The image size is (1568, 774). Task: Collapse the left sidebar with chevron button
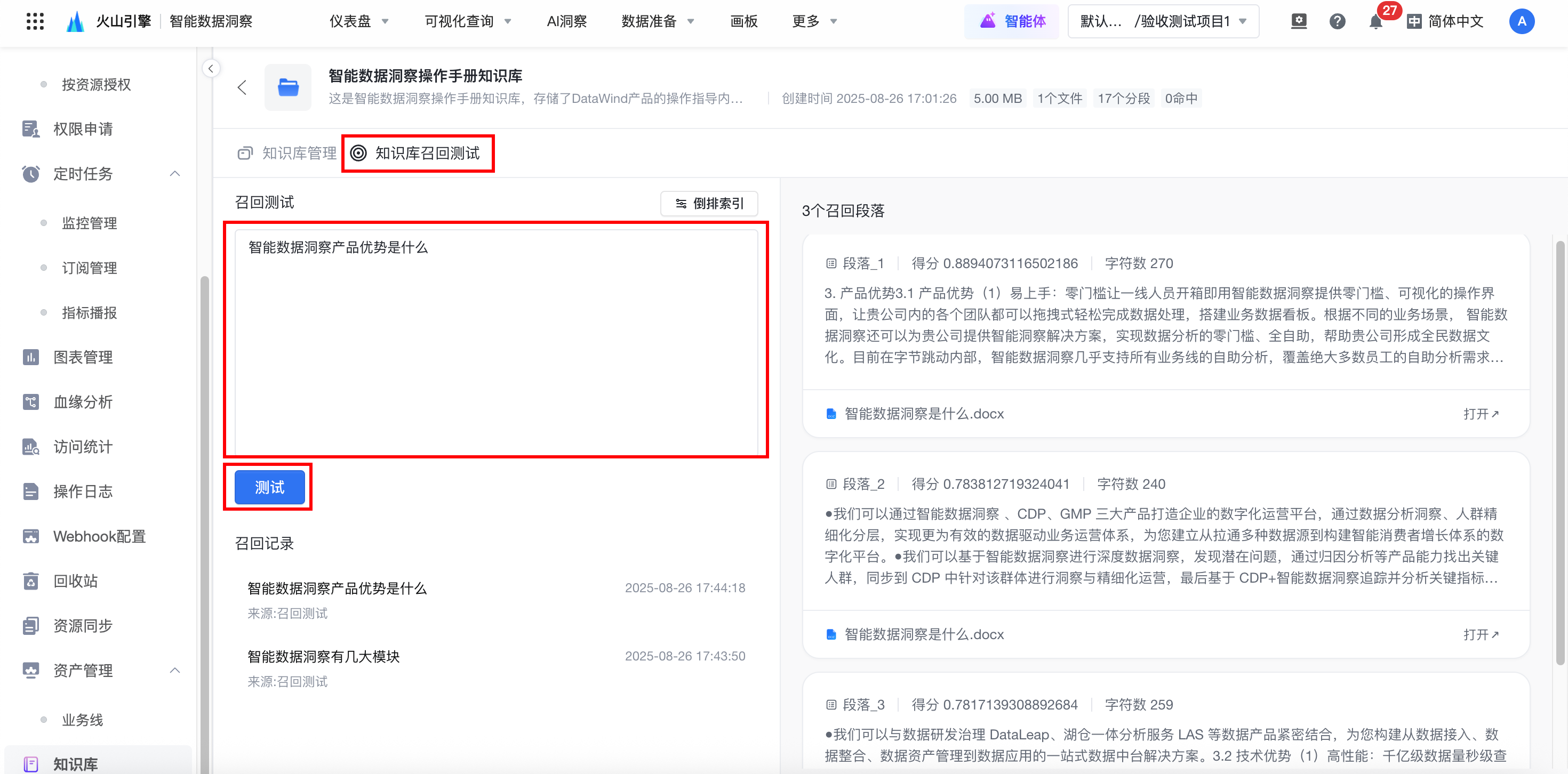pos(211,68)
